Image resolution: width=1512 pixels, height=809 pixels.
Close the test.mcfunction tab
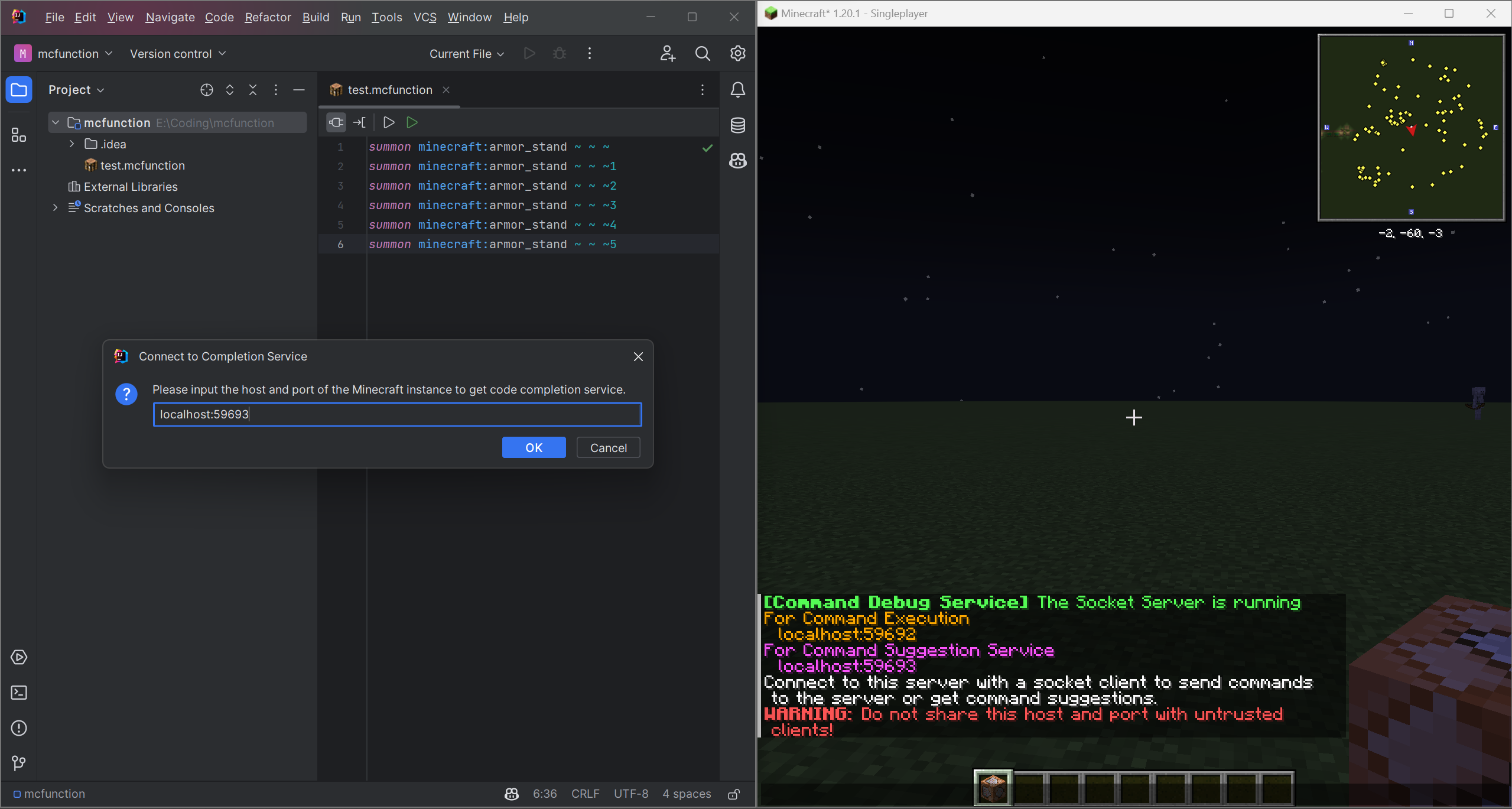tap(446, 90)
